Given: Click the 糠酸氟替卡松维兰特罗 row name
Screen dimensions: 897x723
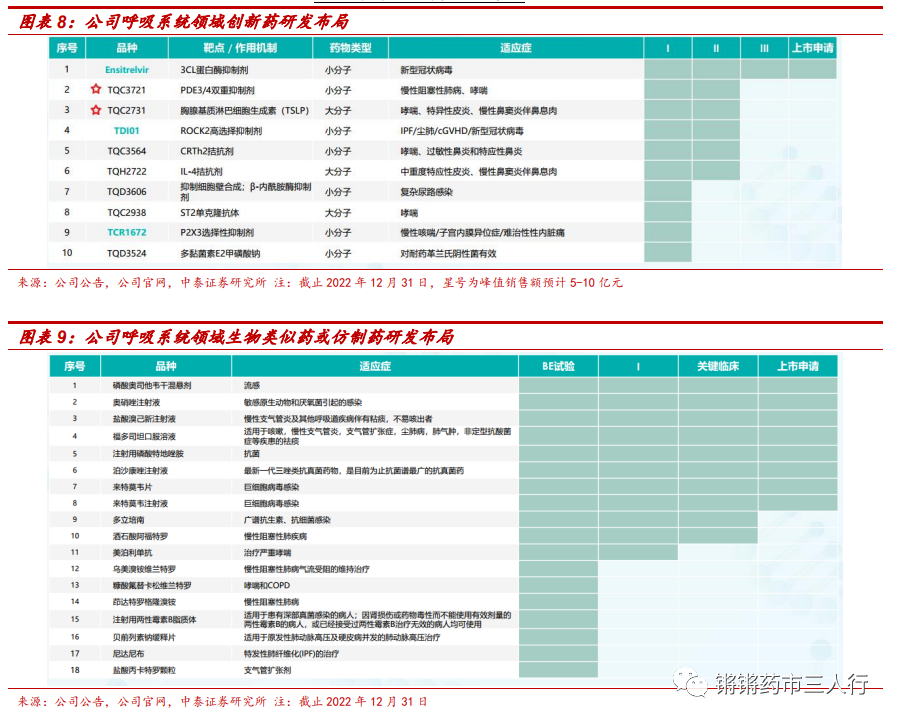Looking at the screenshot, I should (152, 585).
